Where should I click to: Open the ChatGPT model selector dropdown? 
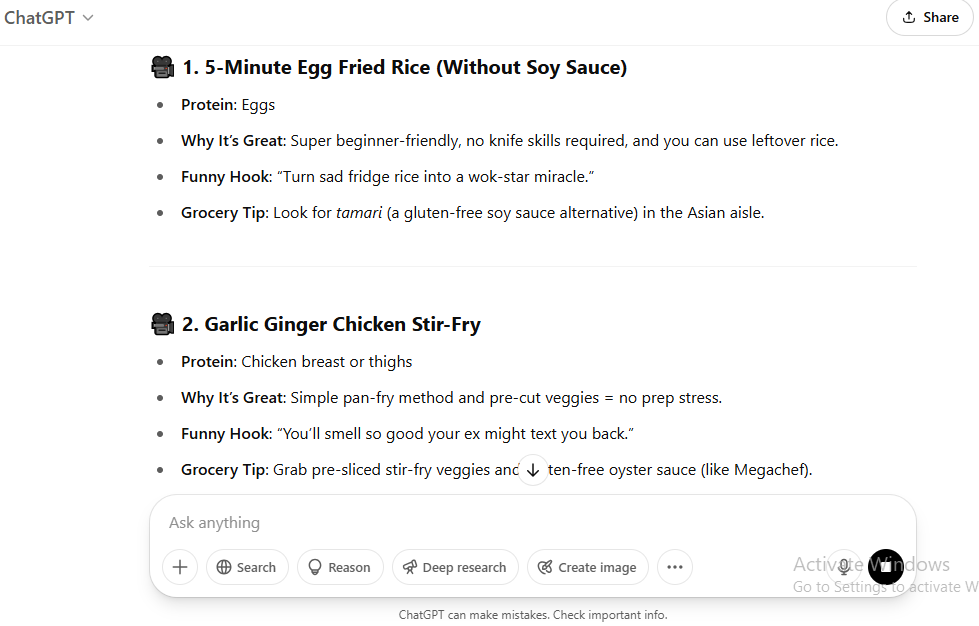click(49, 17)
